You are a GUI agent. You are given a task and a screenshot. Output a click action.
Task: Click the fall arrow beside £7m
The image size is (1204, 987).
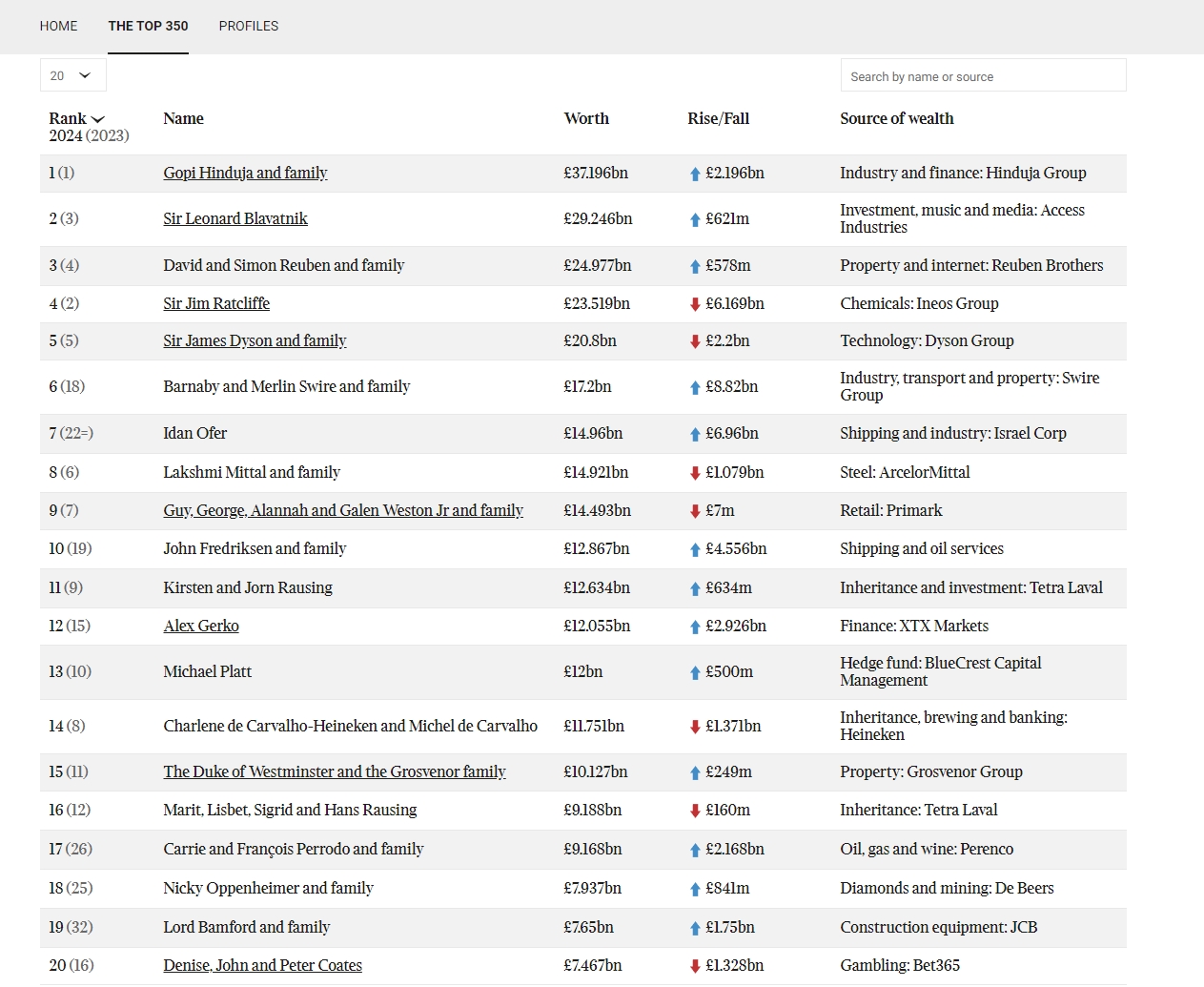[x=695, y=511]
